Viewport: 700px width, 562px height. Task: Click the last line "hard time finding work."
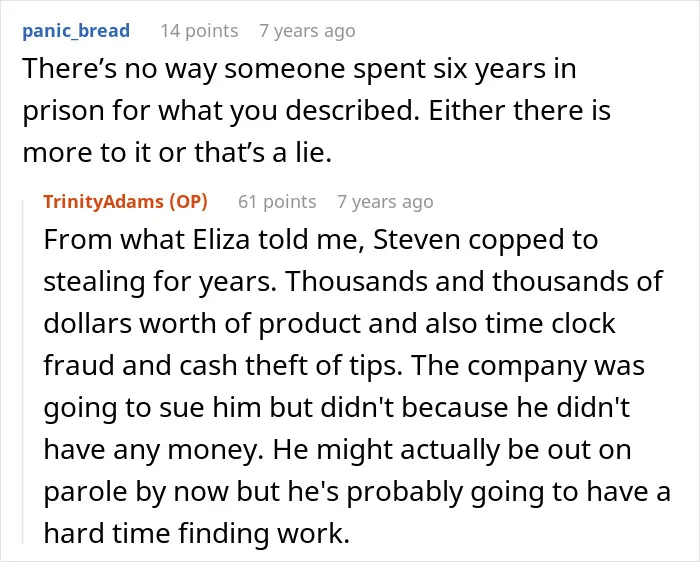196,533
